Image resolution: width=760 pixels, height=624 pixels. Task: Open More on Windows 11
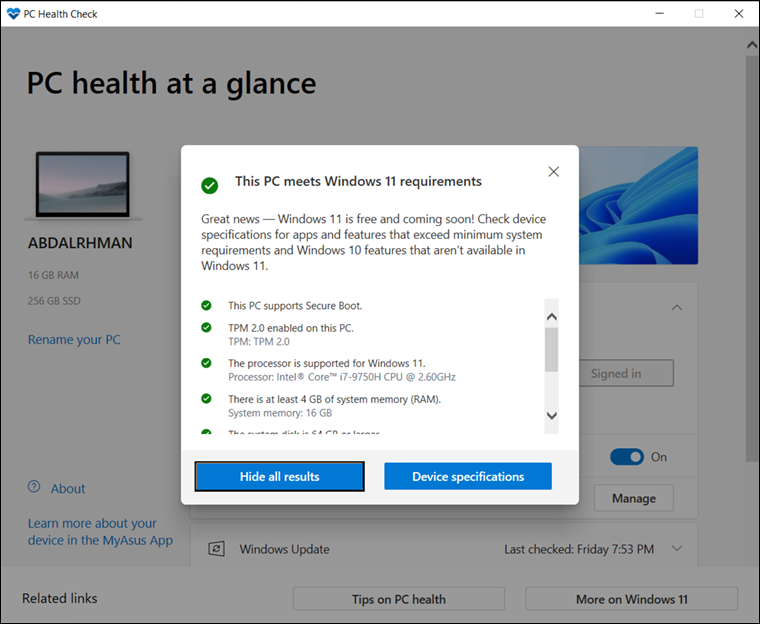632,599
